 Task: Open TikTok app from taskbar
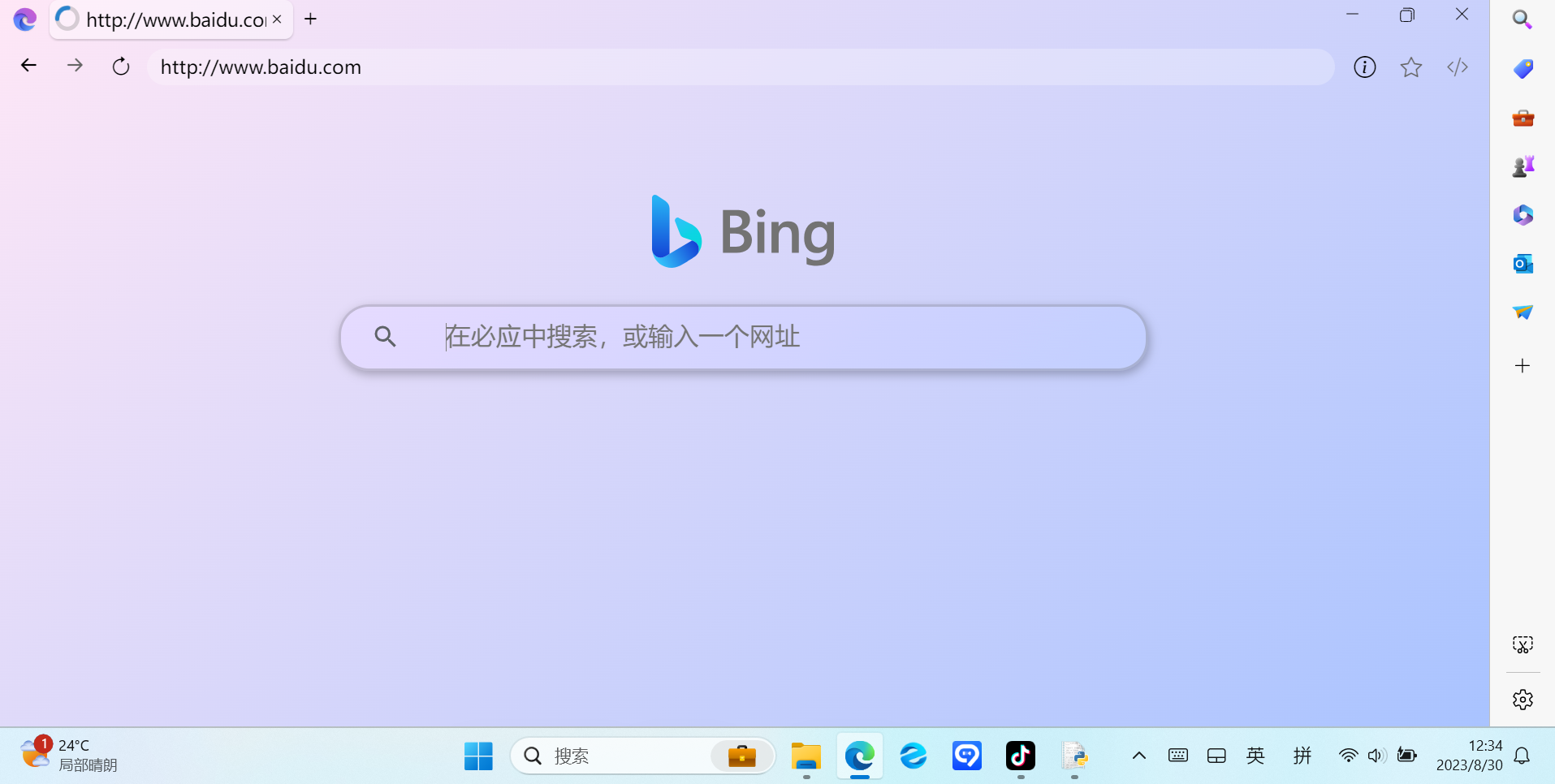[x=1021, y=756]
